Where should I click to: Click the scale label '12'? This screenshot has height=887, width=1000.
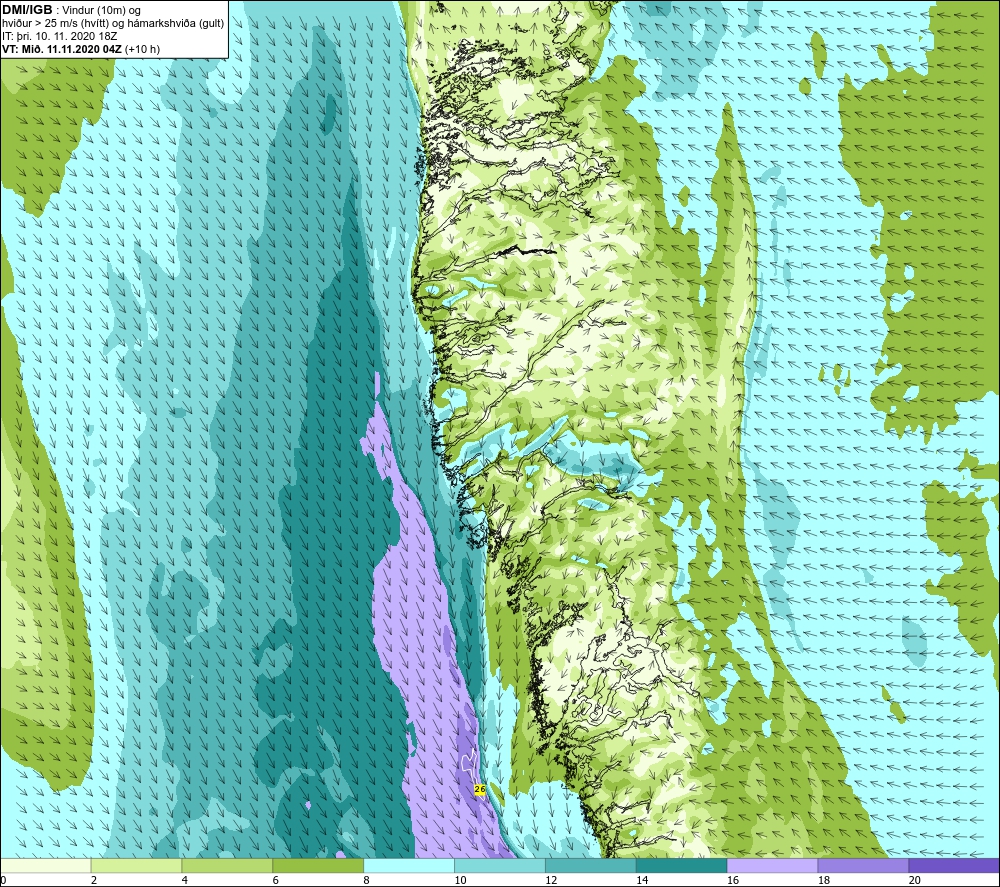tap(551, 881)
